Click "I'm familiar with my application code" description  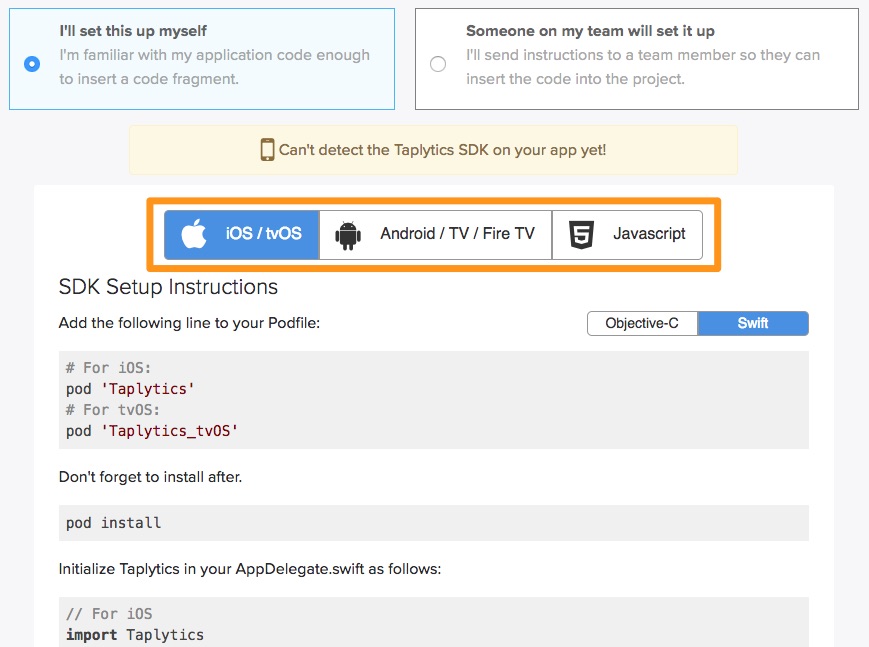pos(214,67)
